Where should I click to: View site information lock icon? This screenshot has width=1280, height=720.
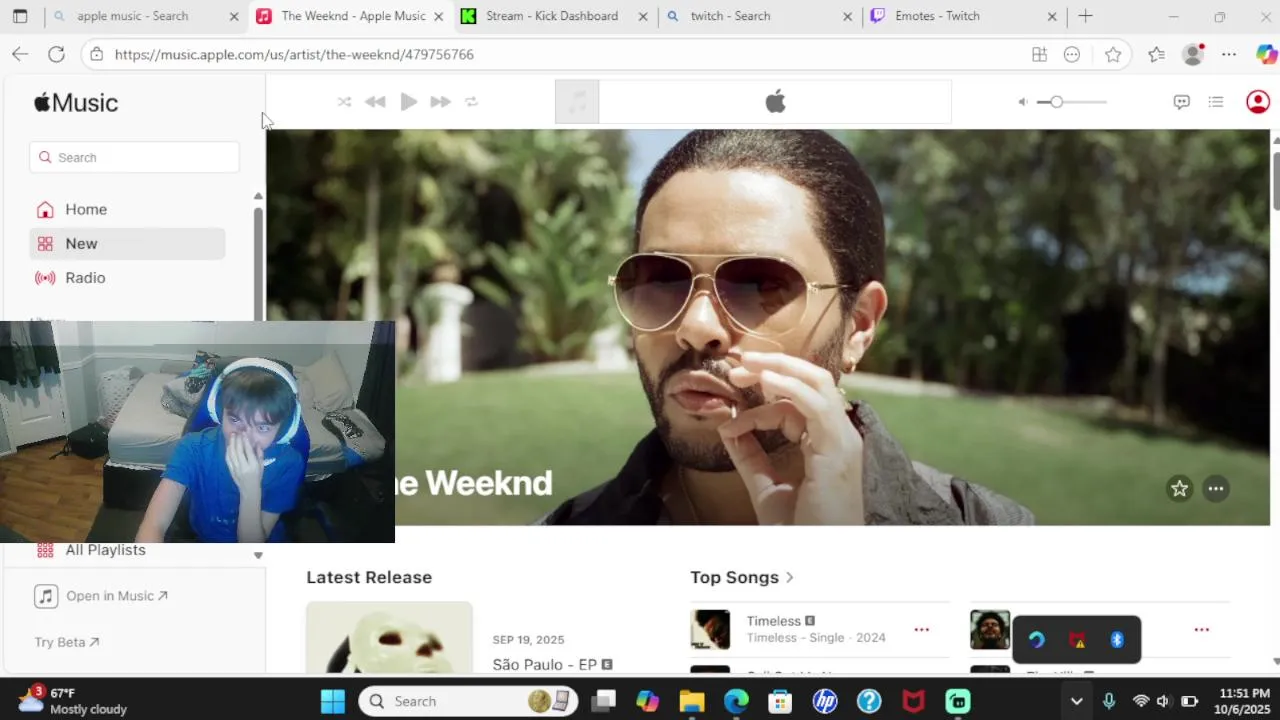[96, 55]
